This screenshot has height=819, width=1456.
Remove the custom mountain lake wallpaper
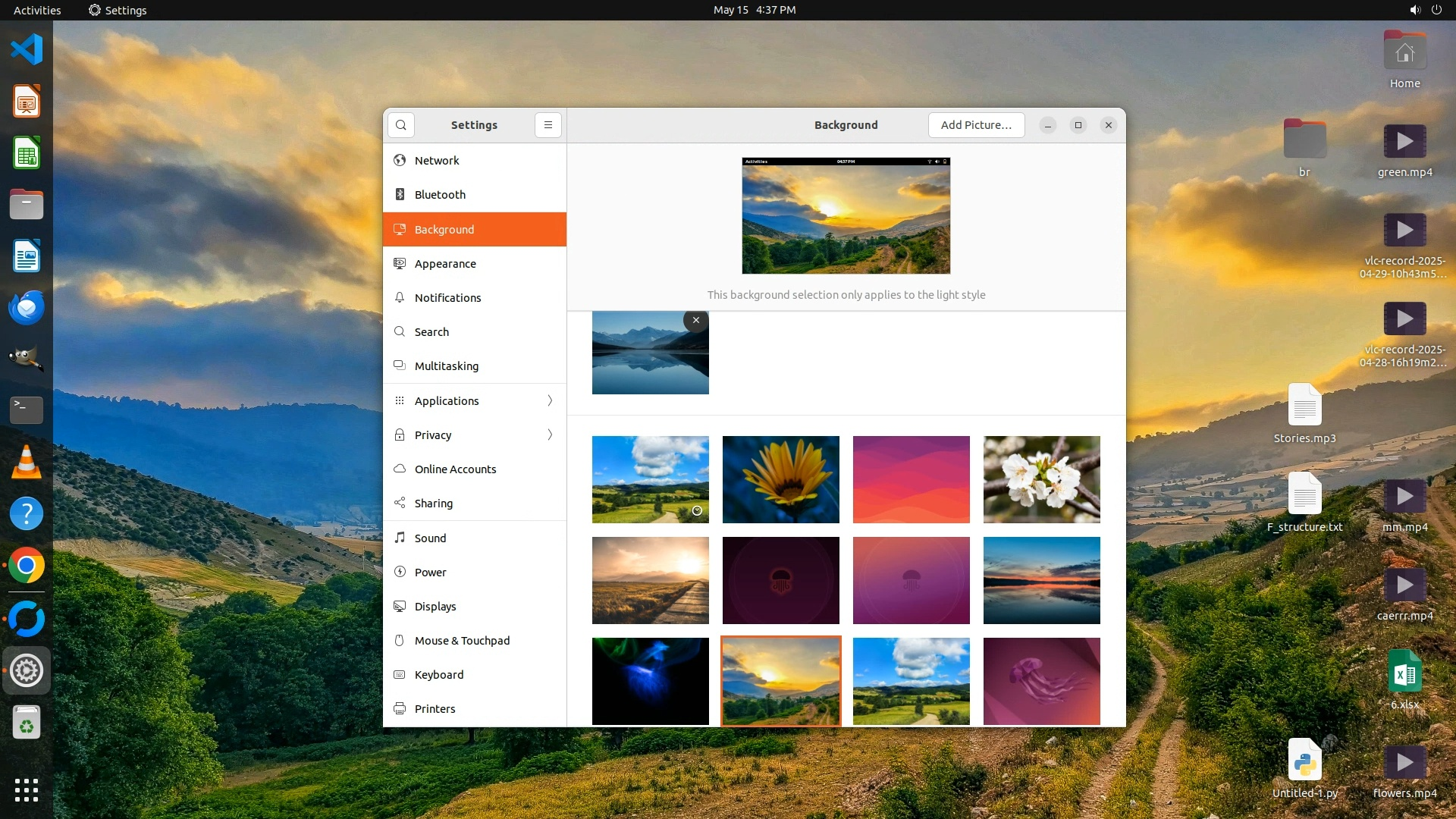pyautogui.click(x=695, y=321)
